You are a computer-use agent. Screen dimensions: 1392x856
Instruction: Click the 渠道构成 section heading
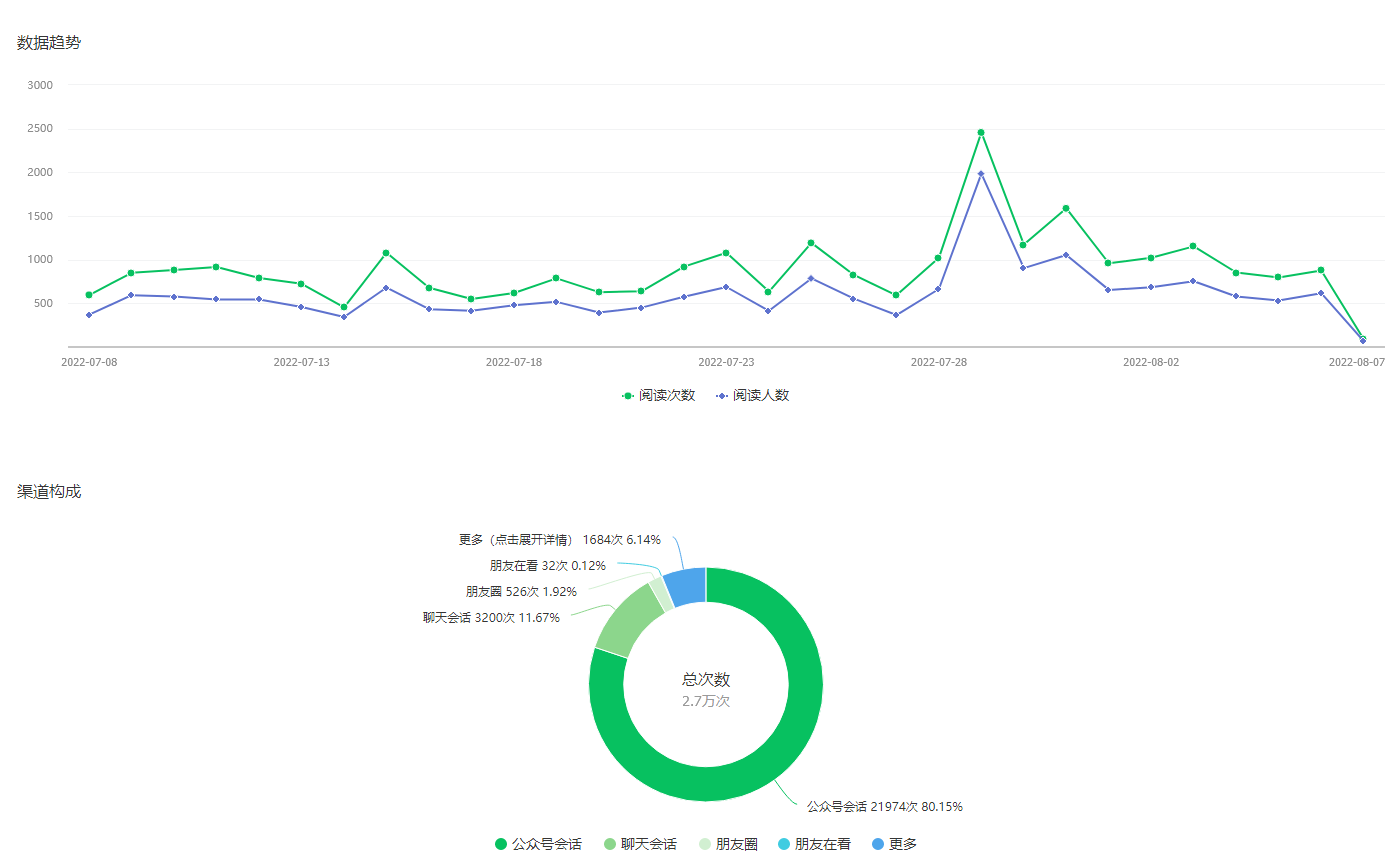coord(49,492)
